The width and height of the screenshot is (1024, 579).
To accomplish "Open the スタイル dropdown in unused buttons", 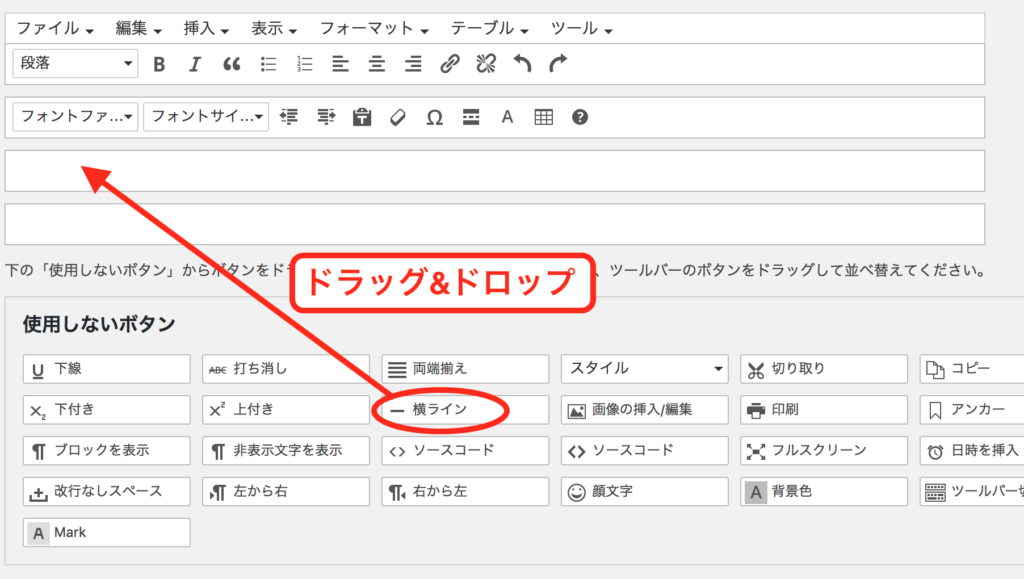I will click(645, 369).
